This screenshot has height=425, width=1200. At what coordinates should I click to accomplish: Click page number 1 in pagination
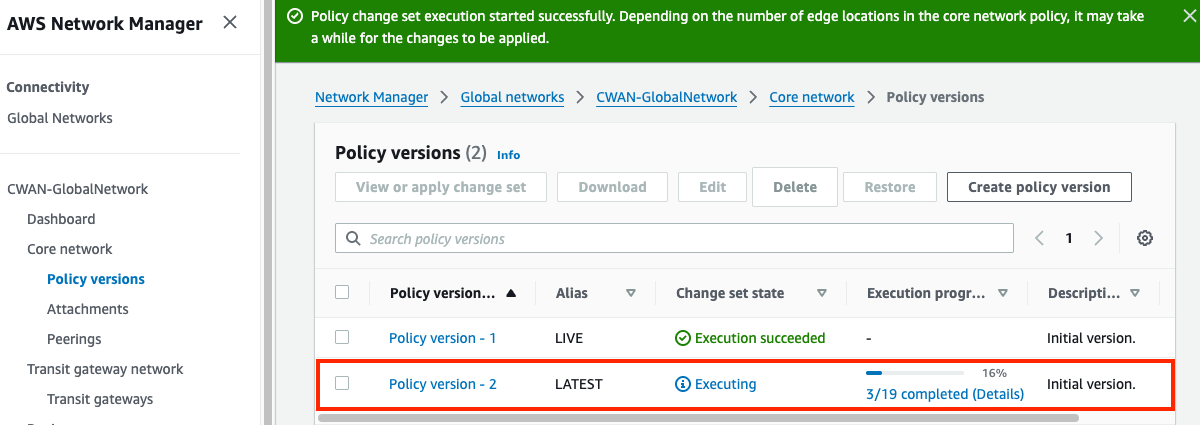(1069, 238)
